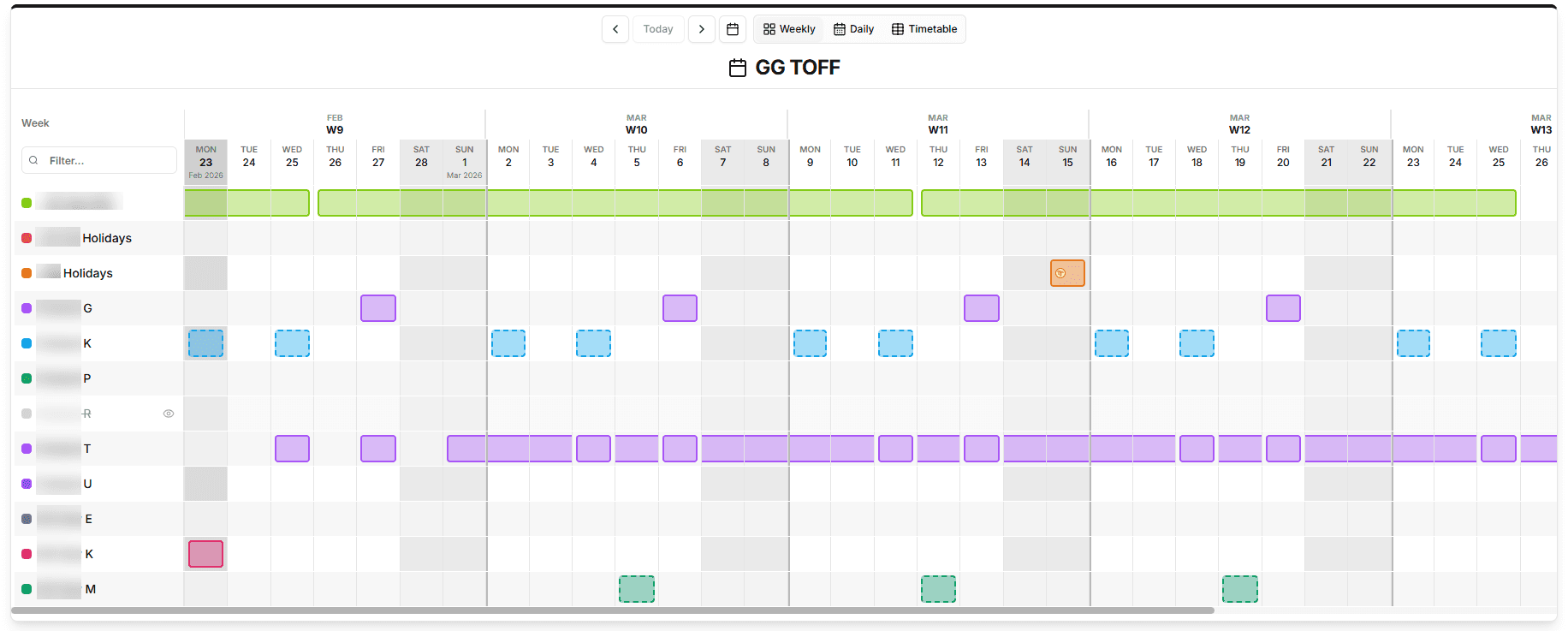Viewport: 1568px width, 631px height.
Task: Click the orange event on Sunday March 15
Action: click(x=1067, y=273)
